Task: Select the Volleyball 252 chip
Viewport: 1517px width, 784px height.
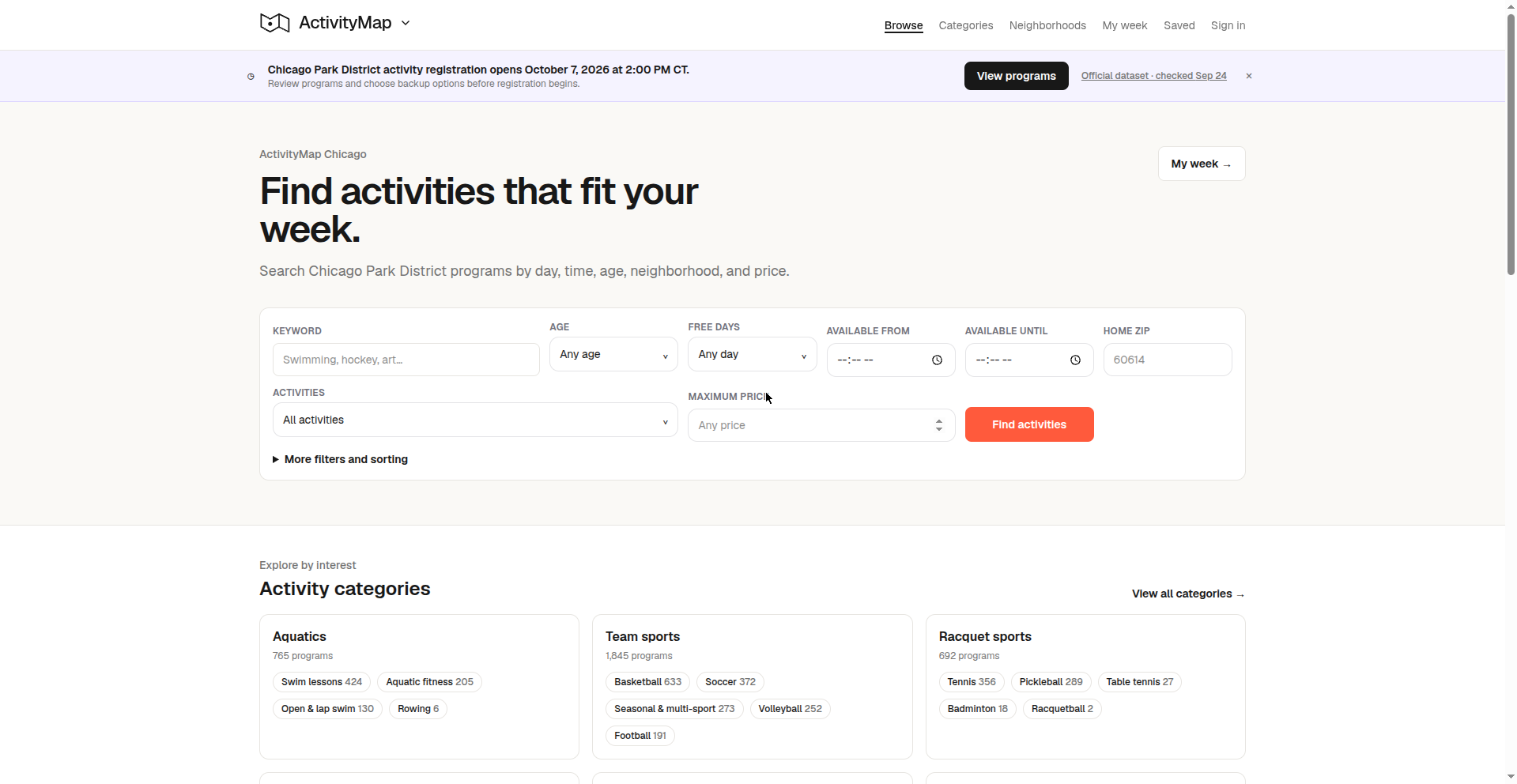Action: pos(791,709)
